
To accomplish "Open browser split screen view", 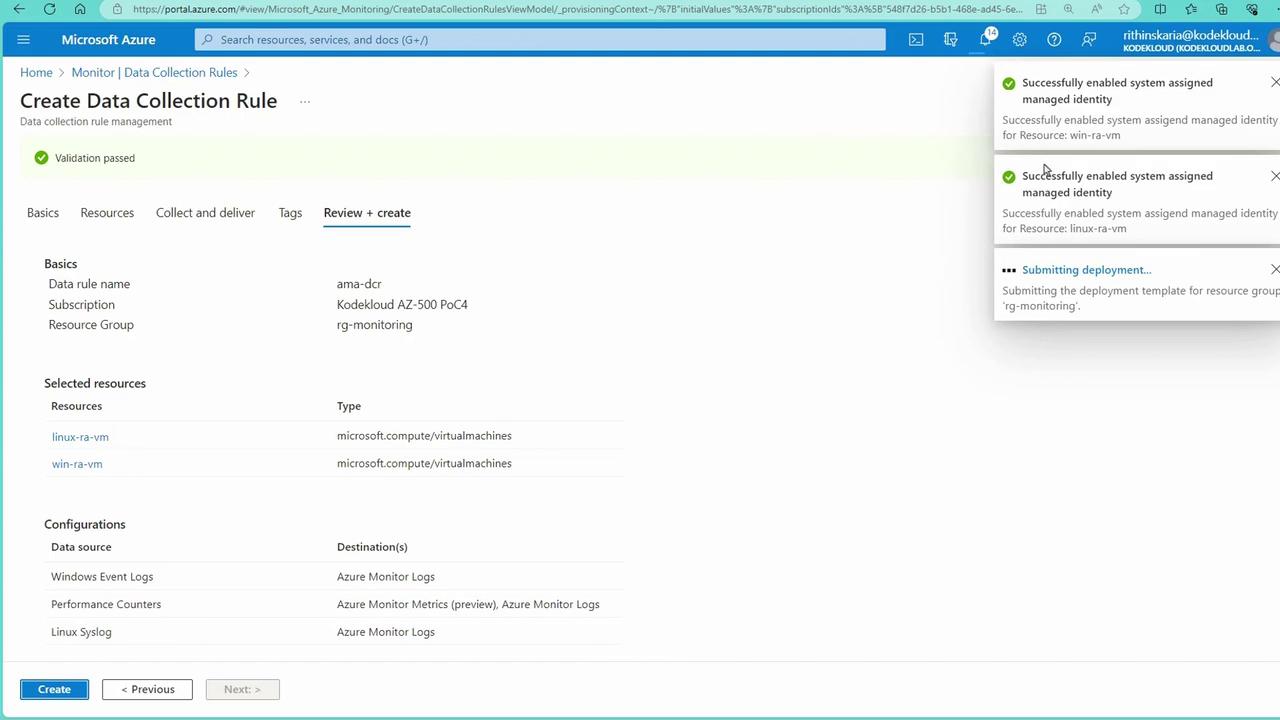I will point(1160,9).
